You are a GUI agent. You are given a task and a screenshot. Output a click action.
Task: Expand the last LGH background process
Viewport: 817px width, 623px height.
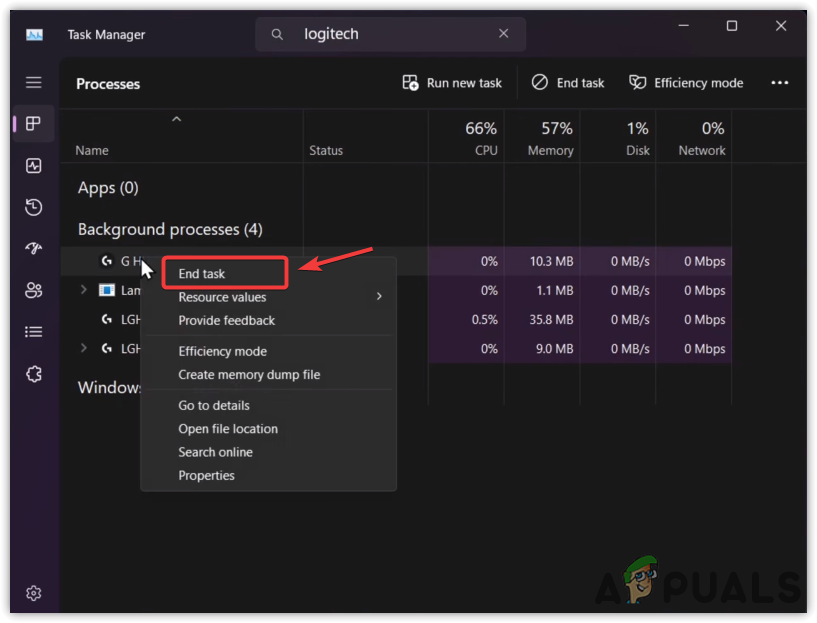84,349
